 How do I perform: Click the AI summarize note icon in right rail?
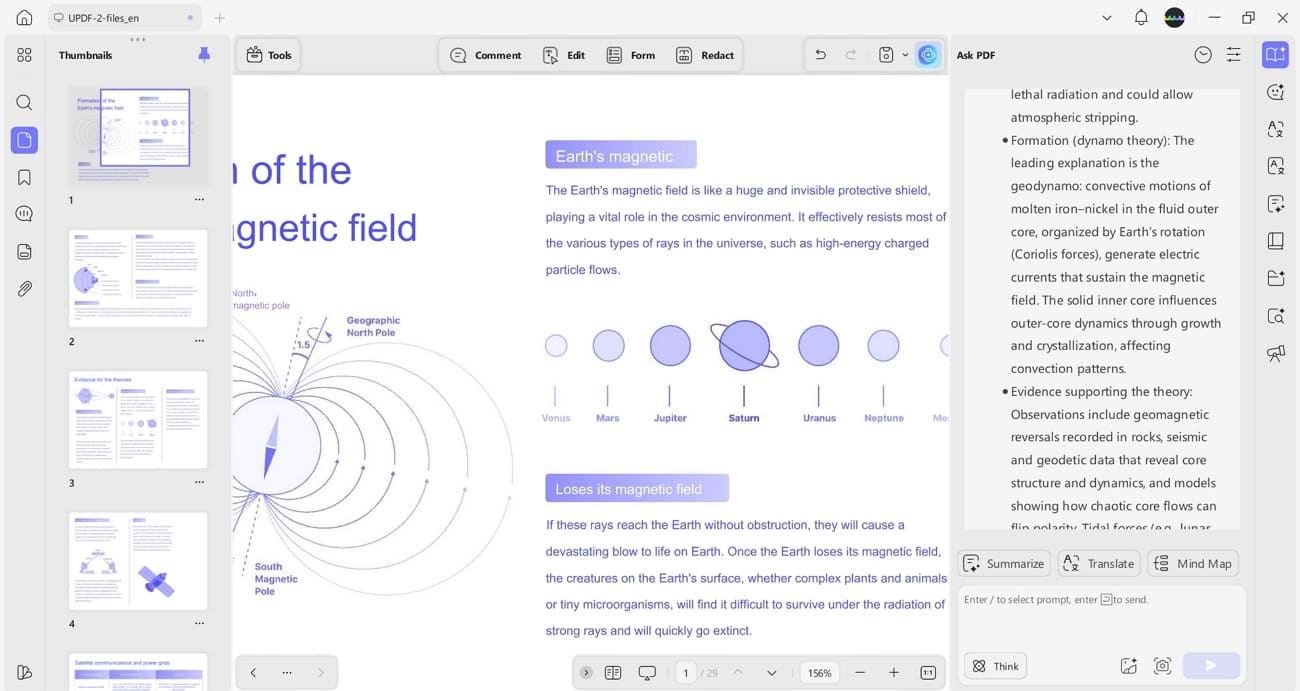[x=1275, y=204]
